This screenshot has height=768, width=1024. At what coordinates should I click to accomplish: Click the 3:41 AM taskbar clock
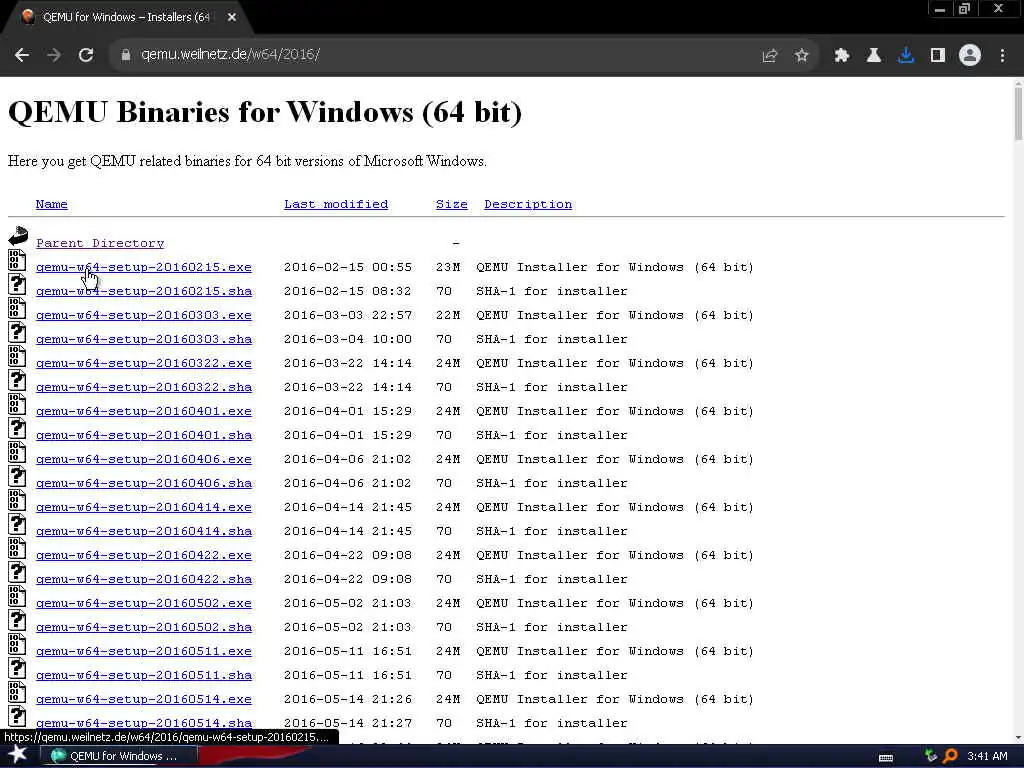pos(987,756)
